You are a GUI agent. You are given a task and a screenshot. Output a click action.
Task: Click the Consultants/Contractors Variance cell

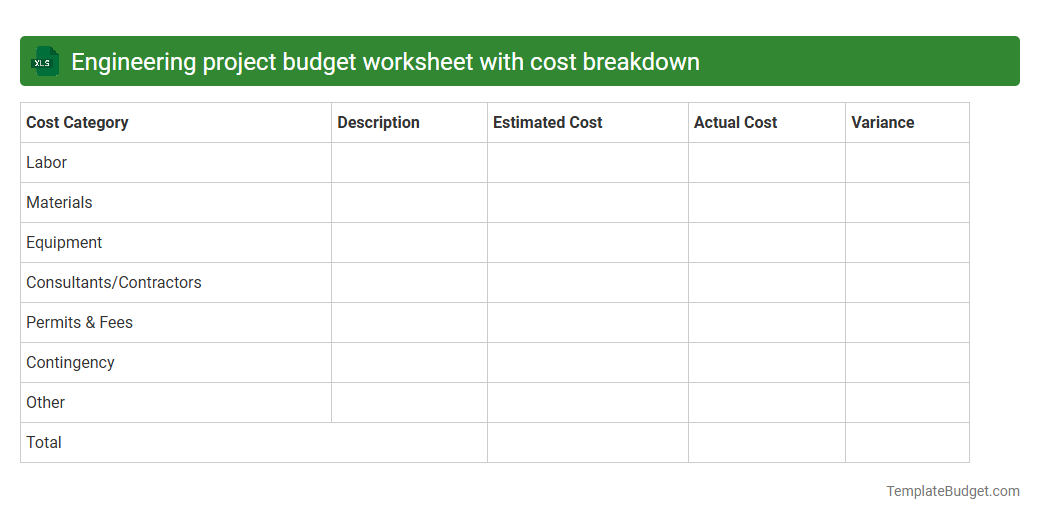click(907, 283)
